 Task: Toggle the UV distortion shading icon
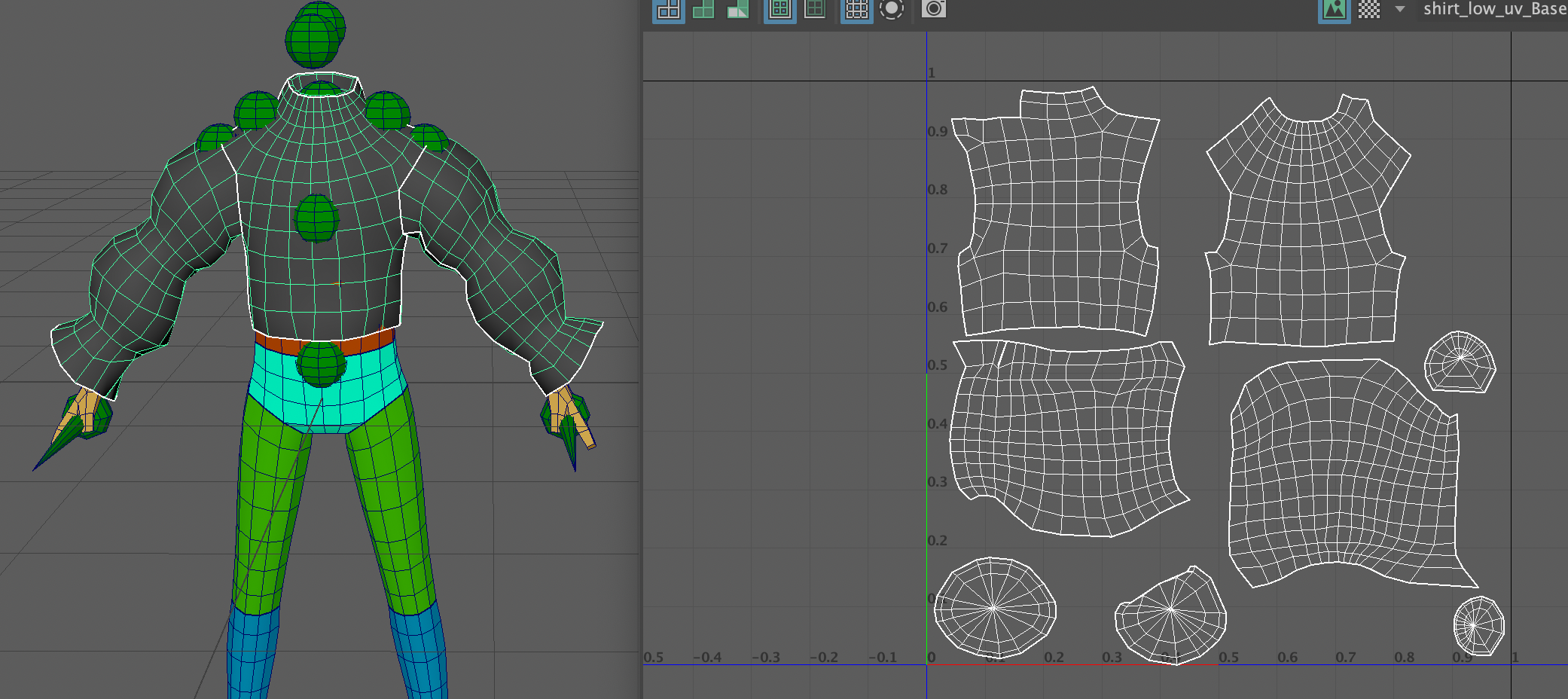coord(737,10)
